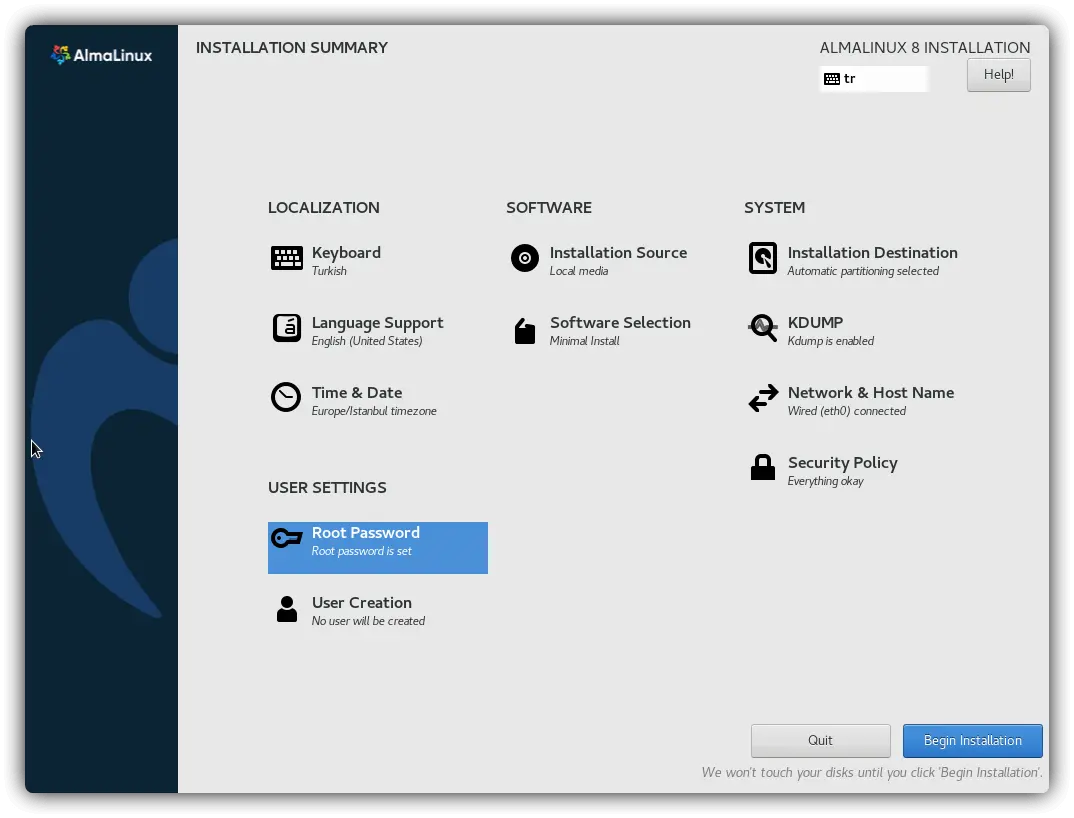Click the Software Selection package icon

[x=525, y=331]
